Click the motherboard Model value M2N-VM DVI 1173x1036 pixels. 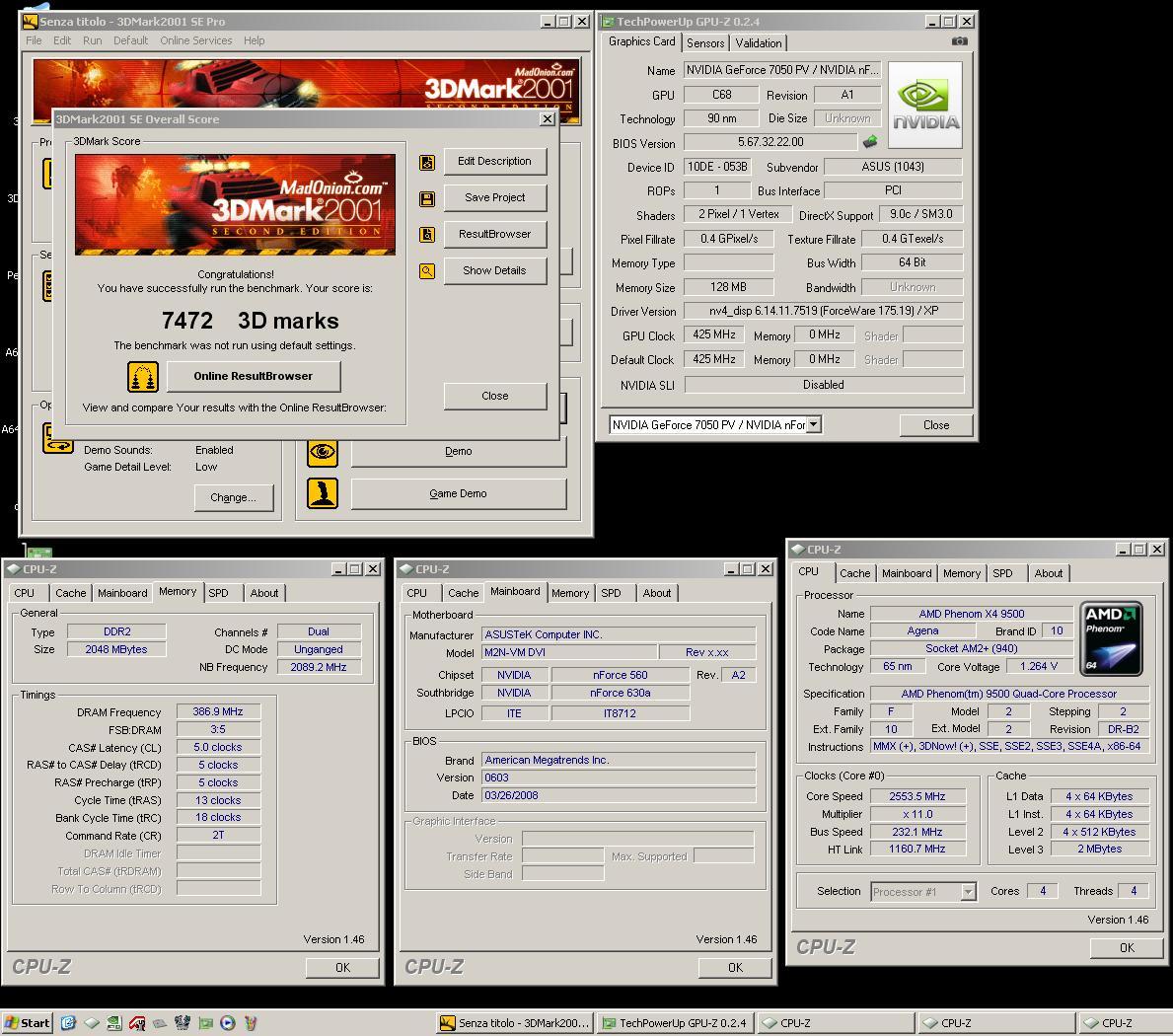[568, 652]
